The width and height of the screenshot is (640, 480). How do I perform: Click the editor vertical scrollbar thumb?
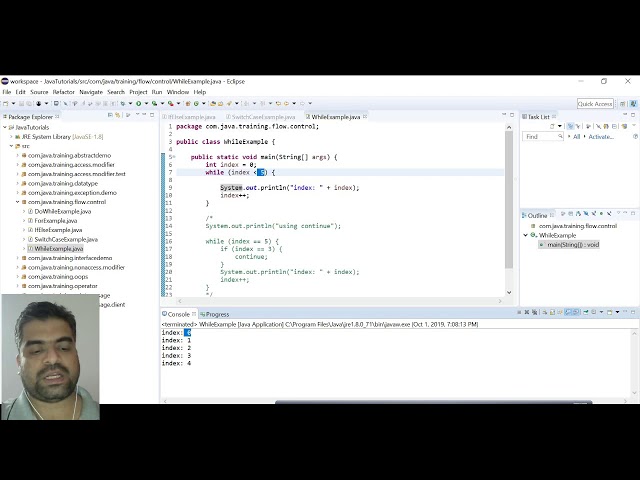tap(509, 200)
